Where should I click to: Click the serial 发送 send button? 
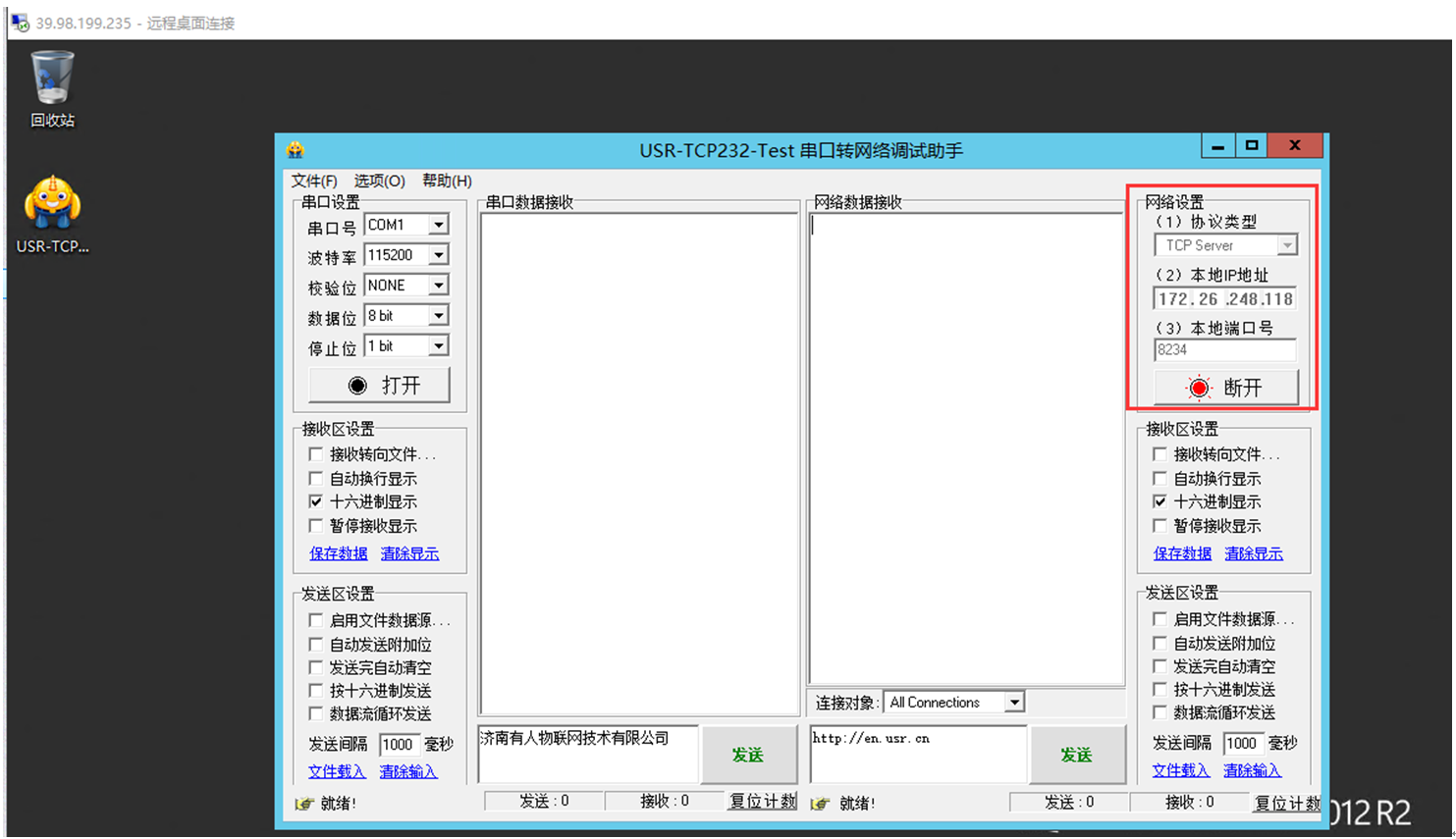(x=748, y=755)
